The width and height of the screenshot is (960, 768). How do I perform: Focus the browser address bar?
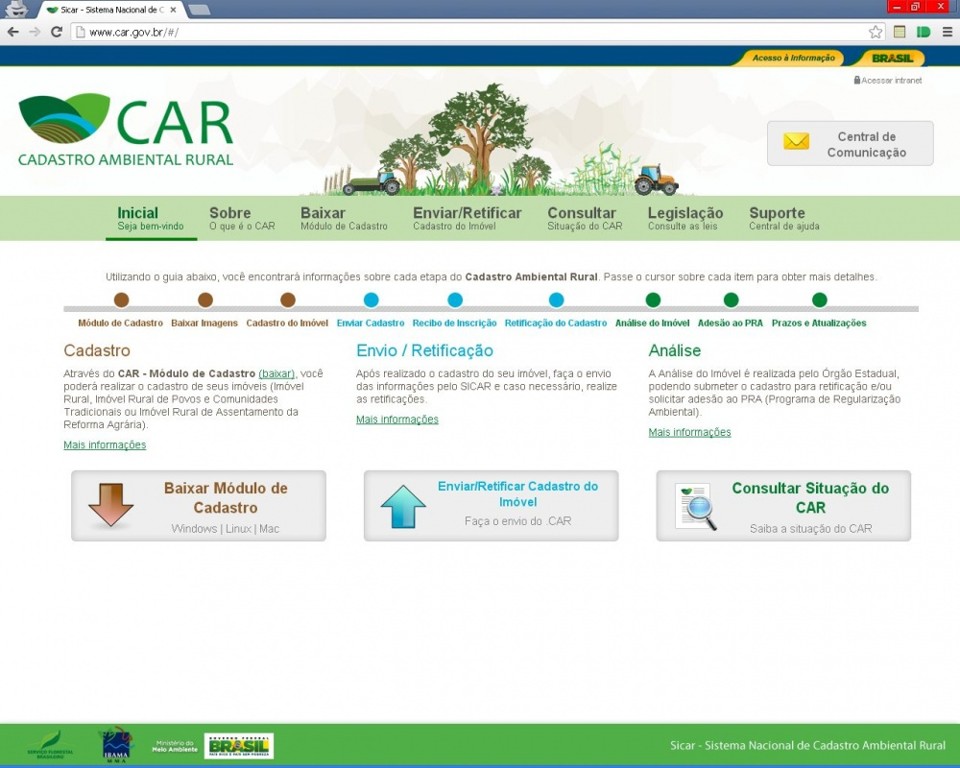(x=470, y=32)
